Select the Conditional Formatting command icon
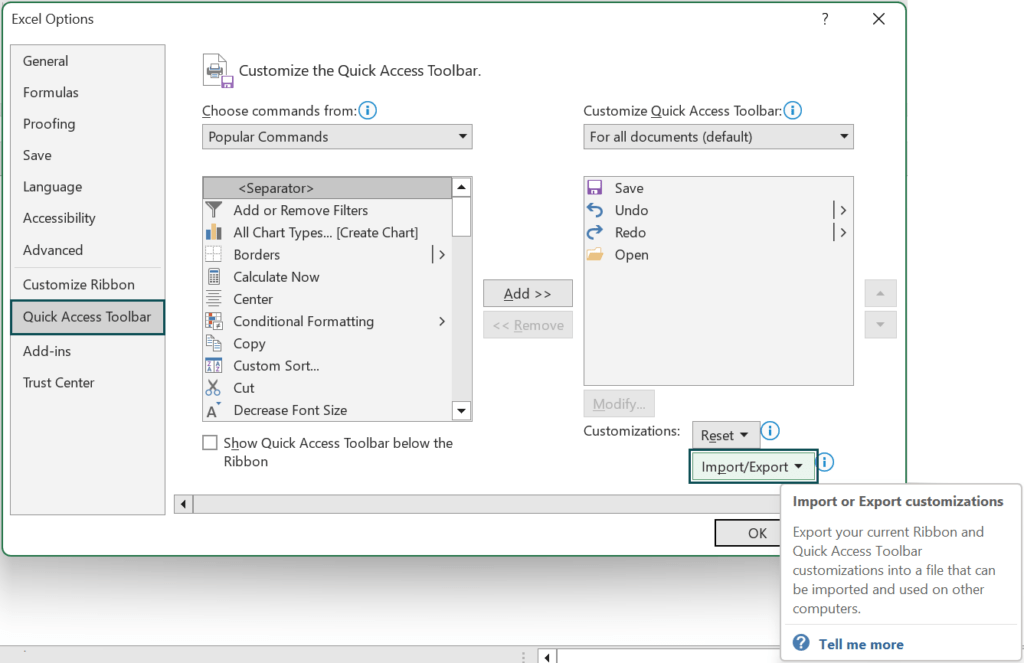The width and height of the screenshot is (1024, 663). pos(213,321)
